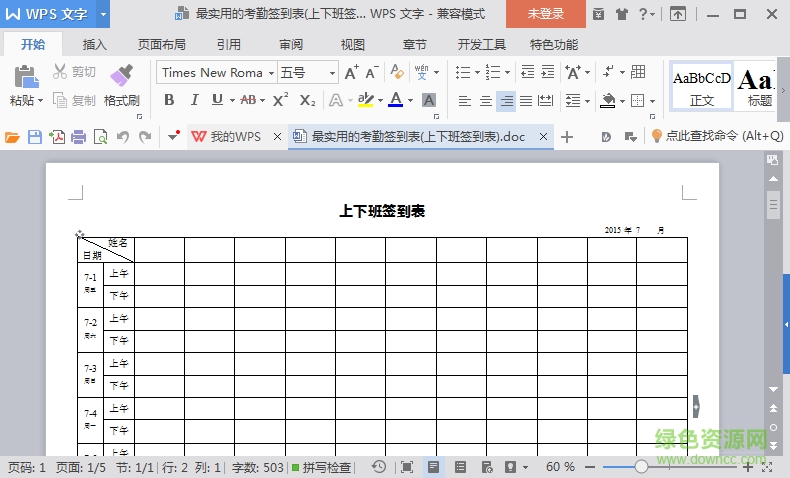This screenshot has width=790, height=478.
Task: Decrease font size with A- icon
Action: [372, 73]
